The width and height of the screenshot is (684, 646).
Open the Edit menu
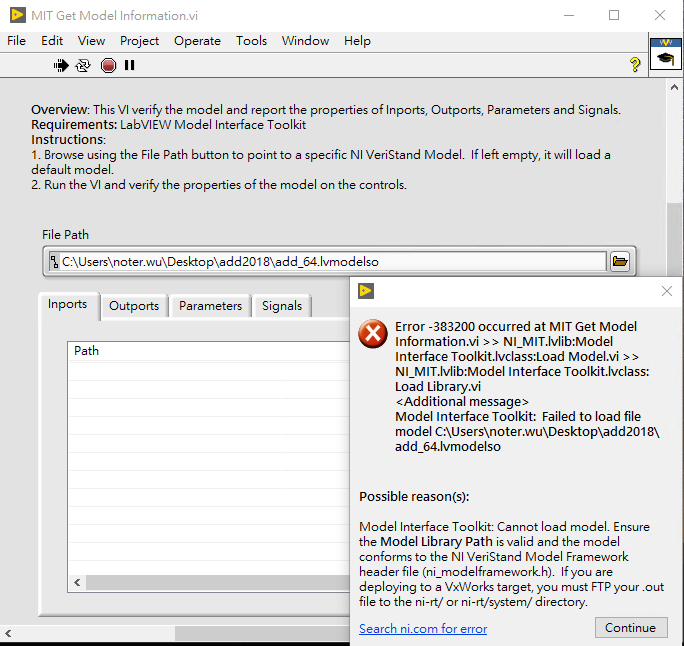coord(52,41)
